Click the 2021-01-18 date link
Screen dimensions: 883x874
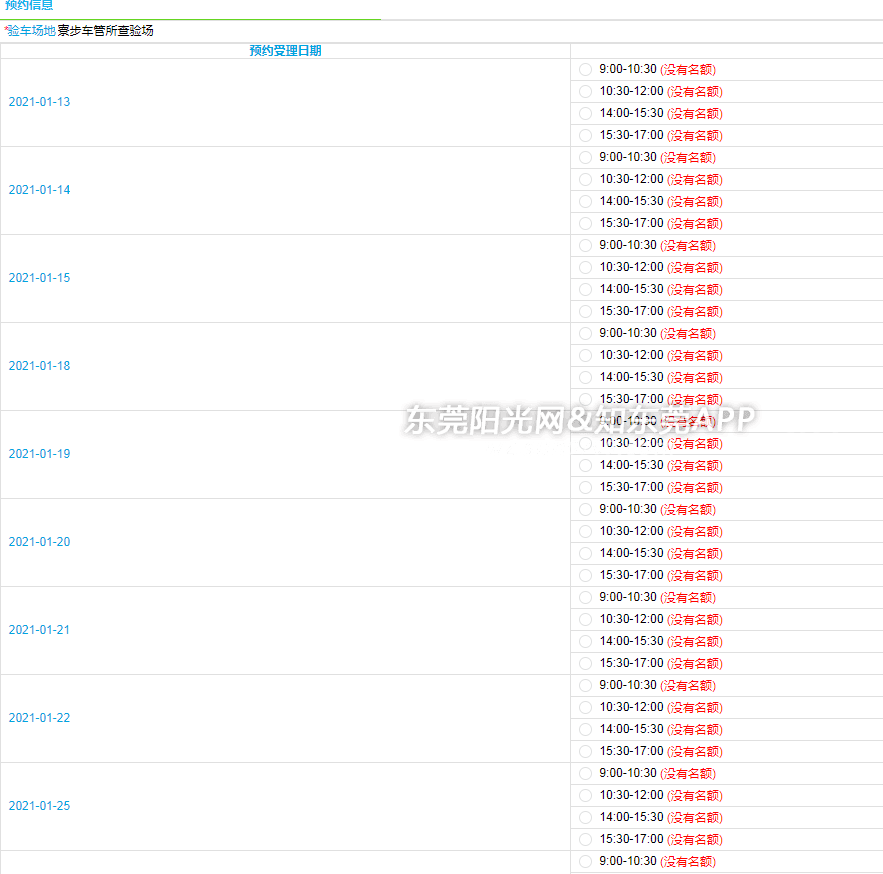pyautogui.click(x=40, y=366)
